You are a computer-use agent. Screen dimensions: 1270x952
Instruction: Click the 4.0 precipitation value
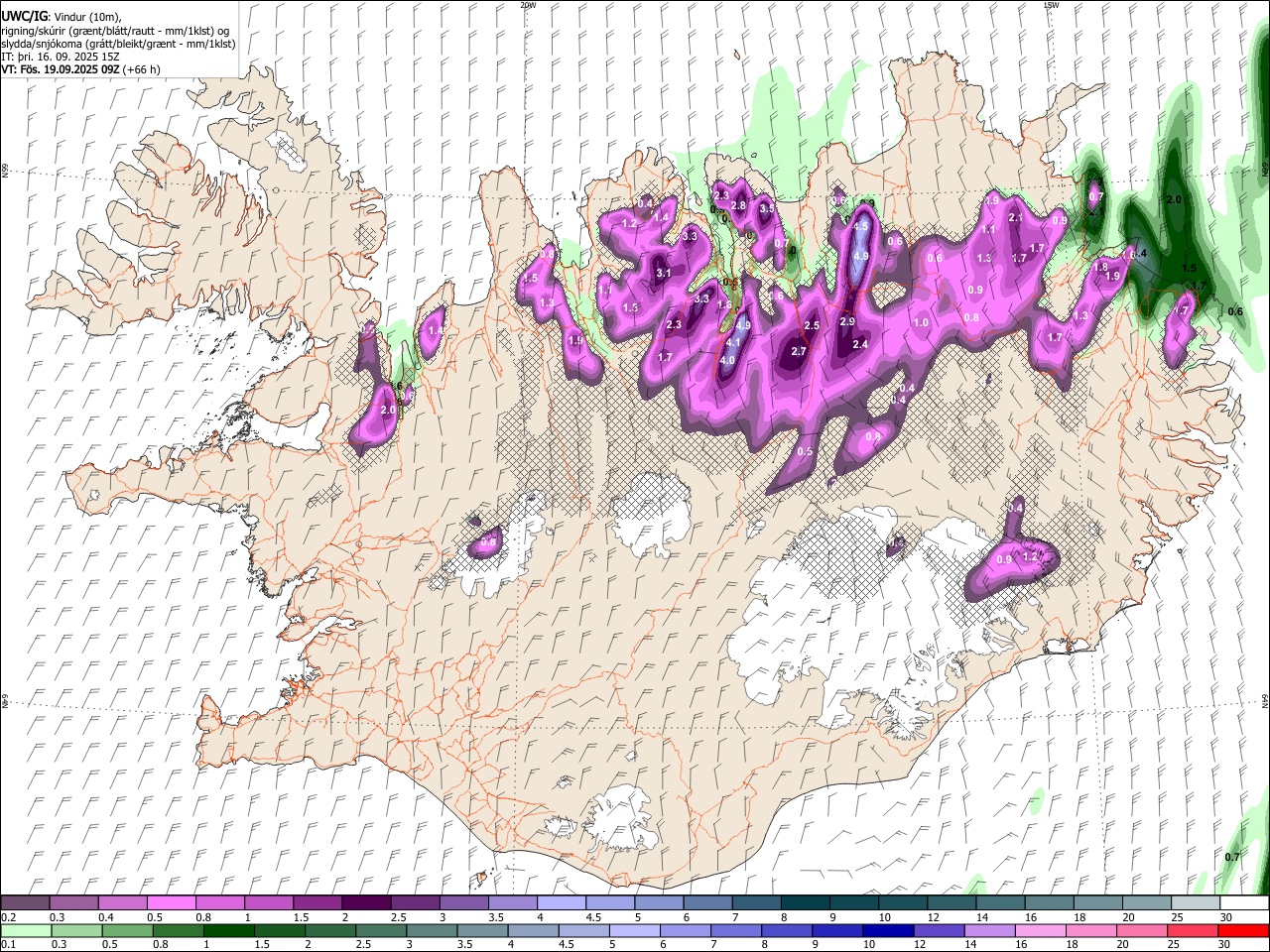727,360
